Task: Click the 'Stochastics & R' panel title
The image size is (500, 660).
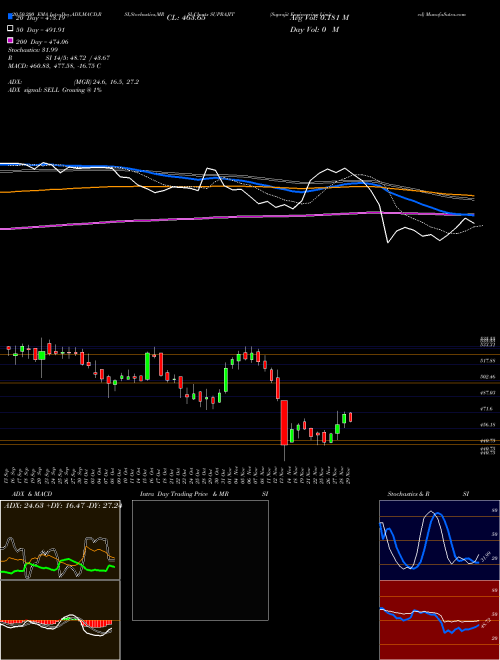Action: 408,494
